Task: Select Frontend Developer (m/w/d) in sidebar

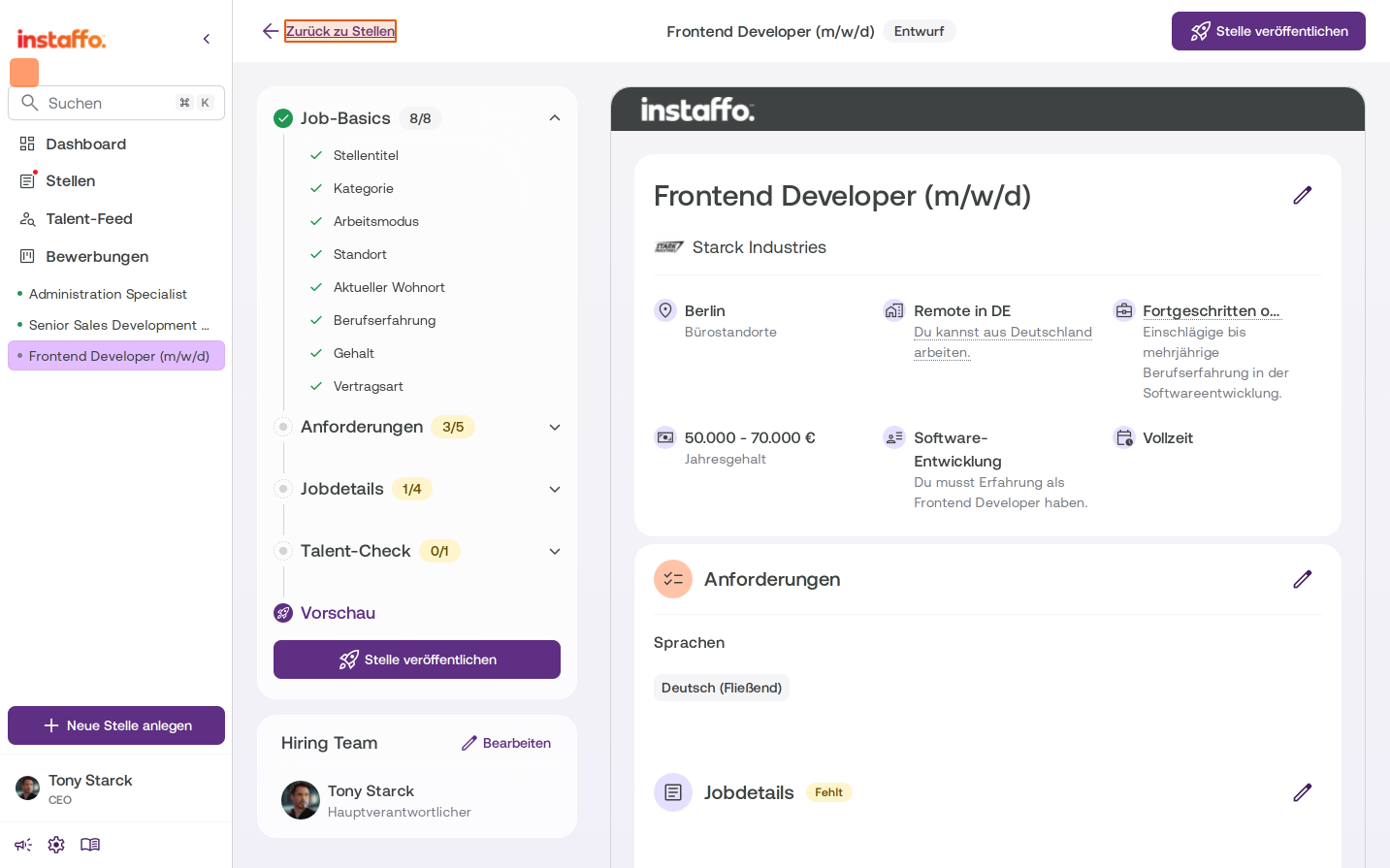Action: point(116,356)
